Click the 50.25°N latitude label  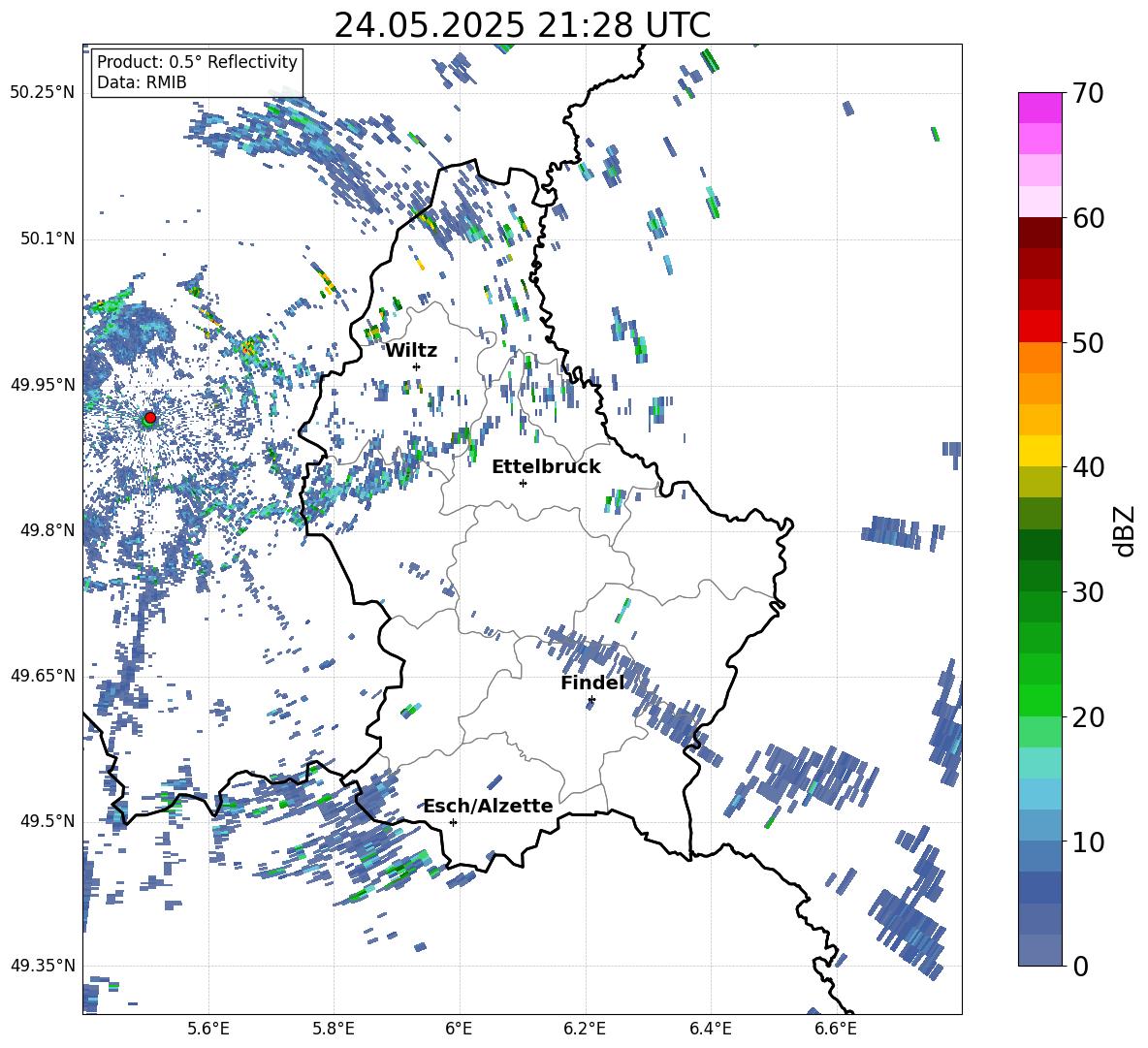pyautogui.click(x=43, y=93)
